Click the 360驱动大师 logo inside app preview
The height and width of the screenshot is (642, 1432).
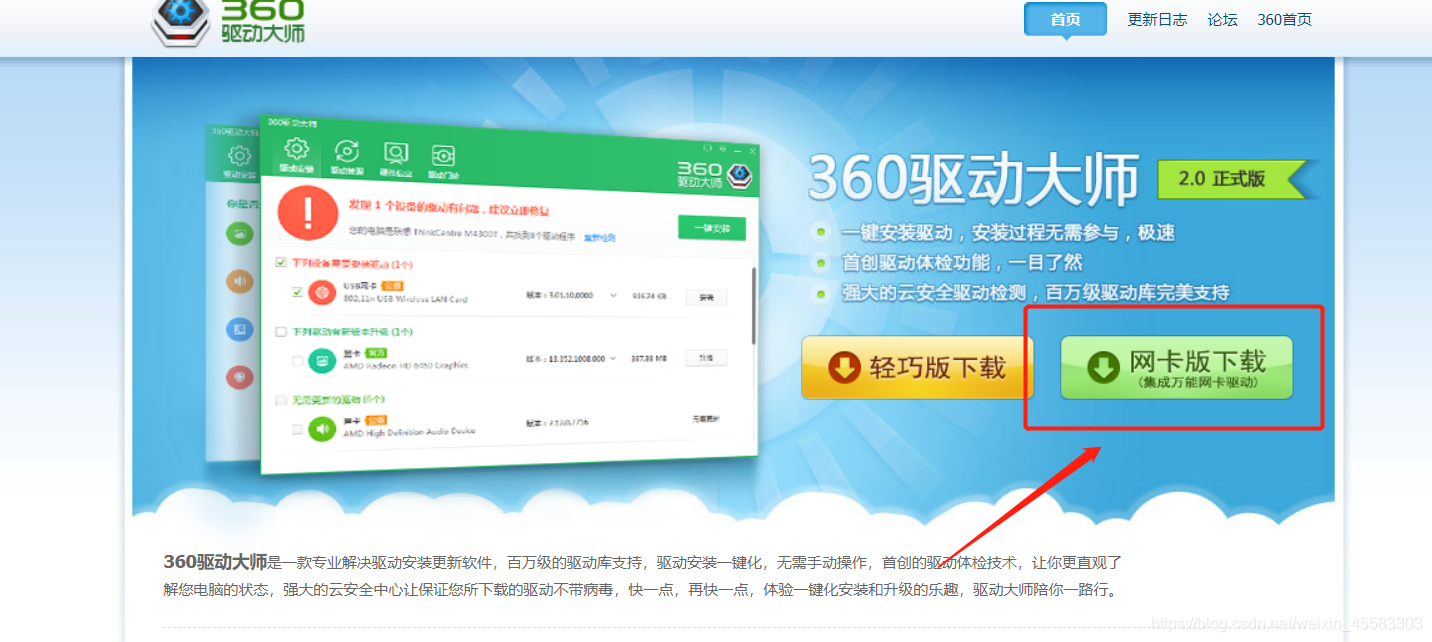713,175
